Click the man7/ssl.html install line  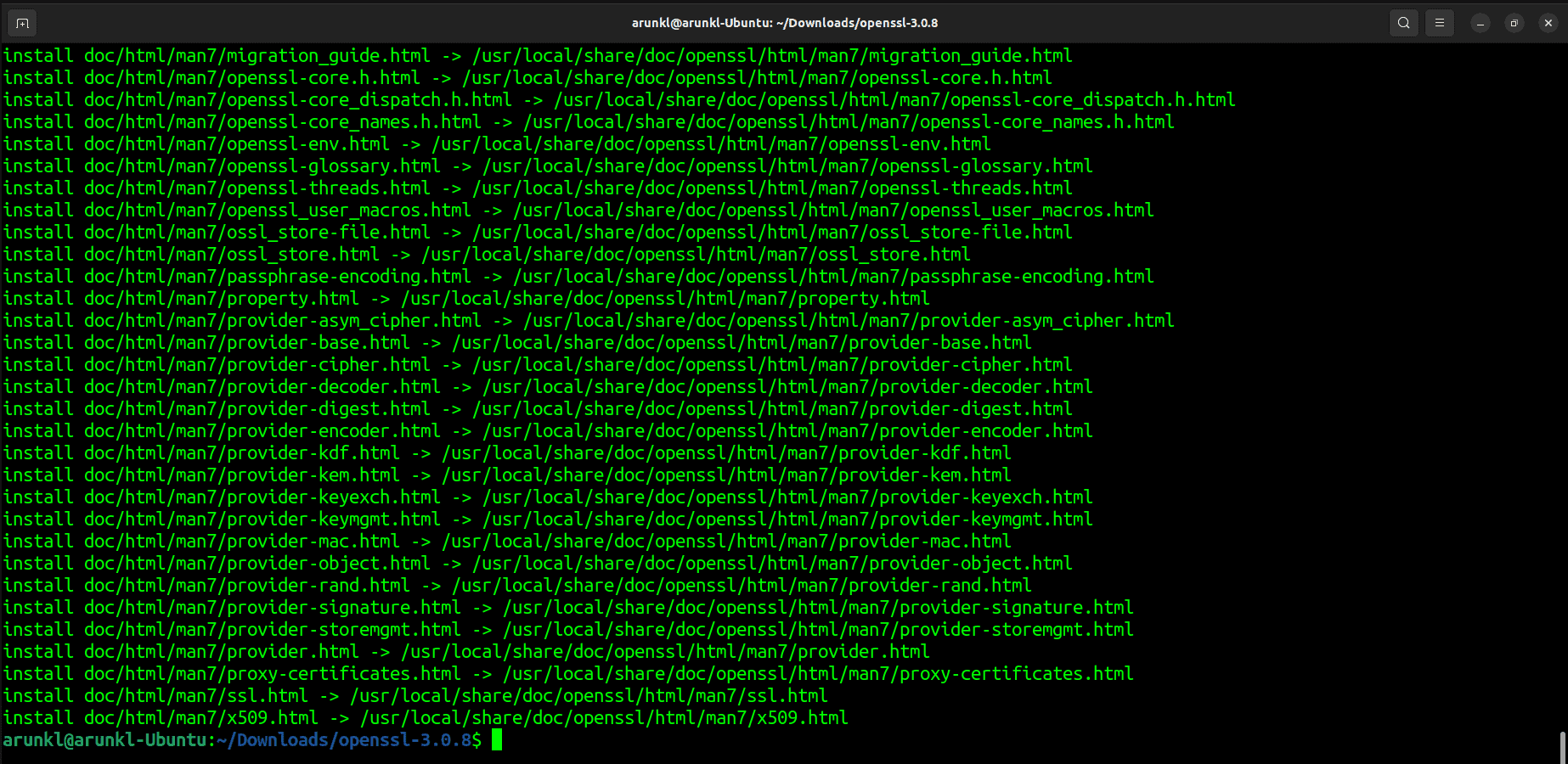[415, 696]
